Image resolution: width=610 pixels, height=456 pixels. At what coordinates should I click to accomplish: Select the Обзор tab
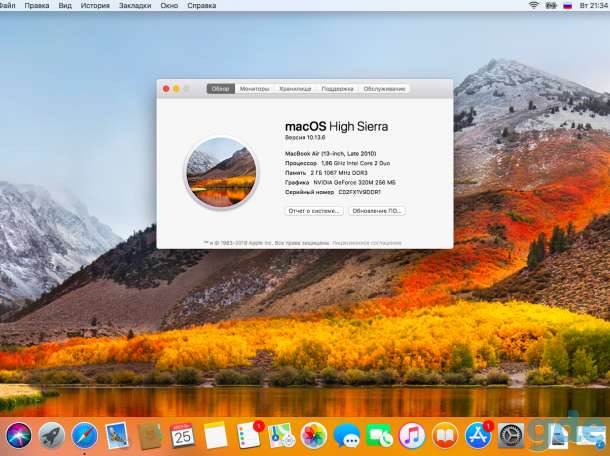(x=221, y=89)
